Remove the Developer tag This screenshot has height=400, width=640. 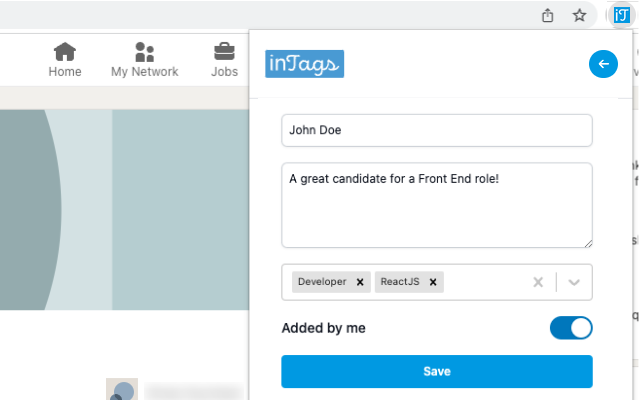(360, 282)
